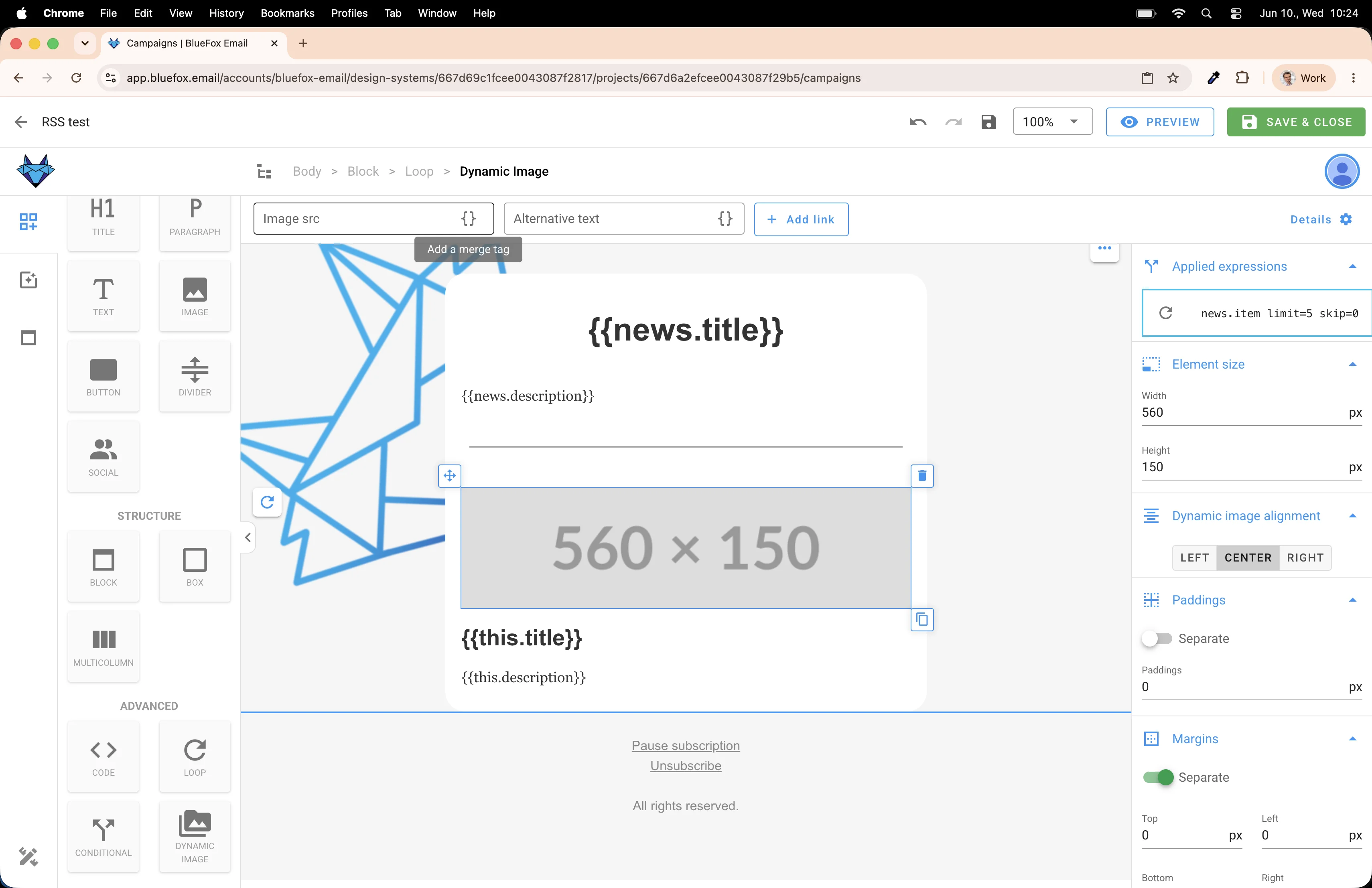
Task: Insert merge tag in Alternative text field
Action: click(x=725, y=219)
